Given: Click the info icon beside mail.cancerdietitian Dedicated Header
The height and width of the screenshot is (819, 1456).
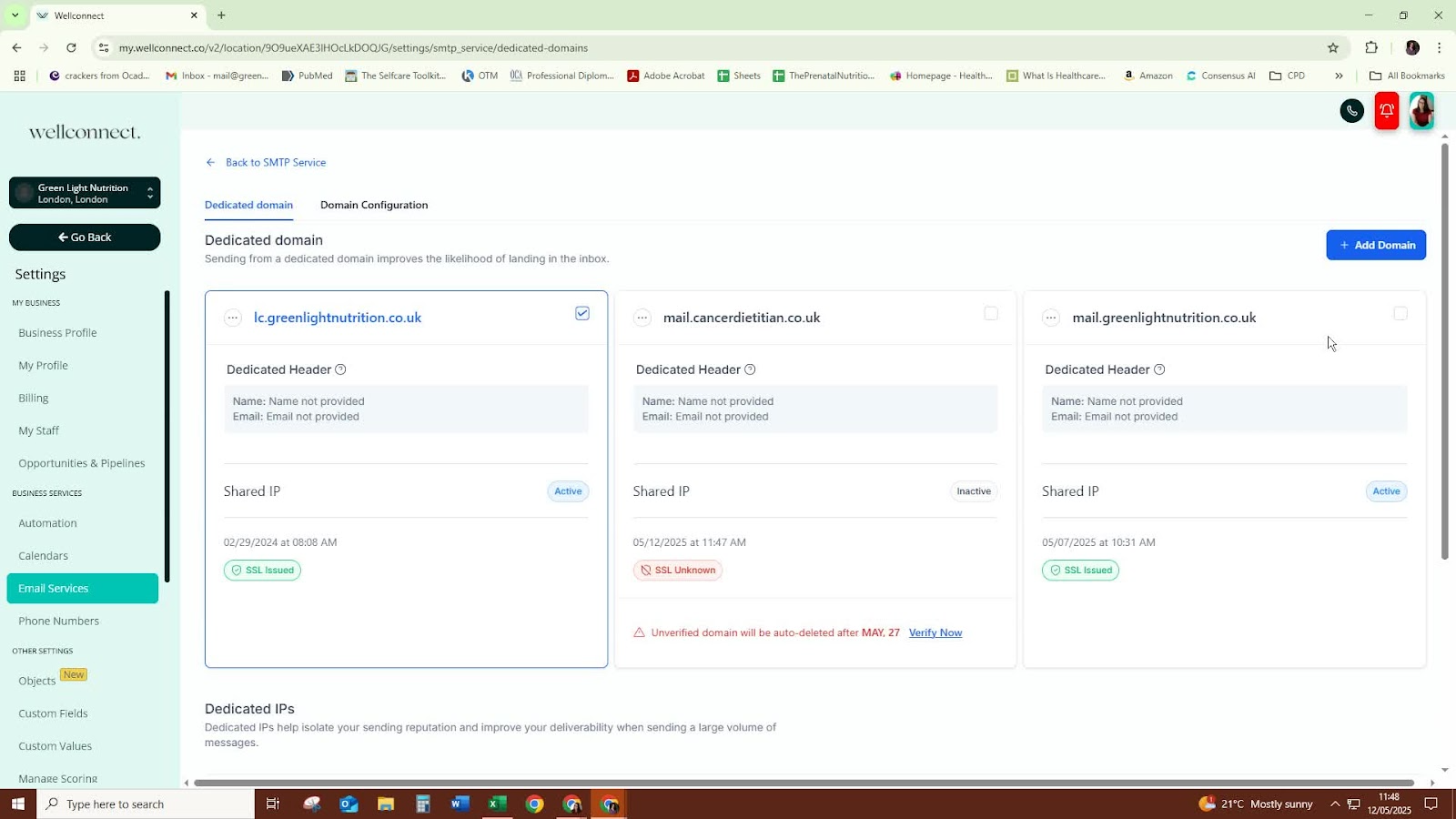Looking at the screenshot, I should click(x=750, y=369).
